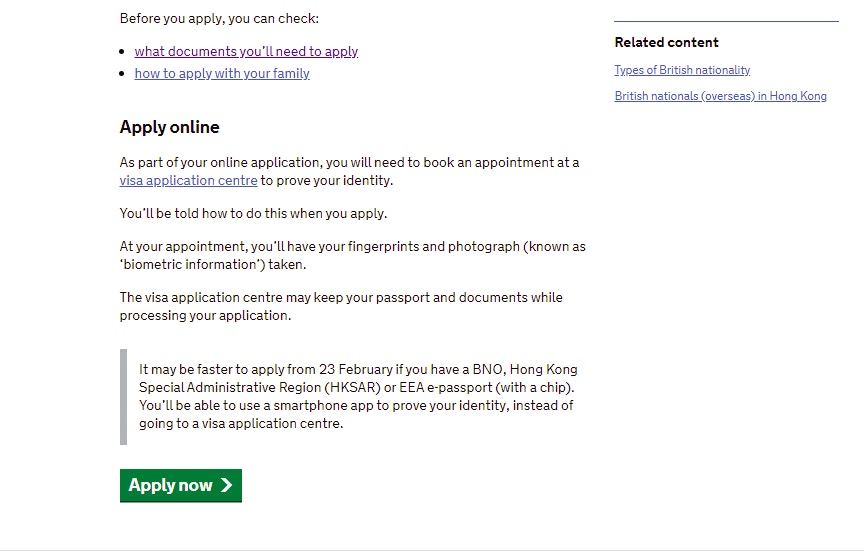
Task: Click the Related content heading
Action: coord(666,42)
